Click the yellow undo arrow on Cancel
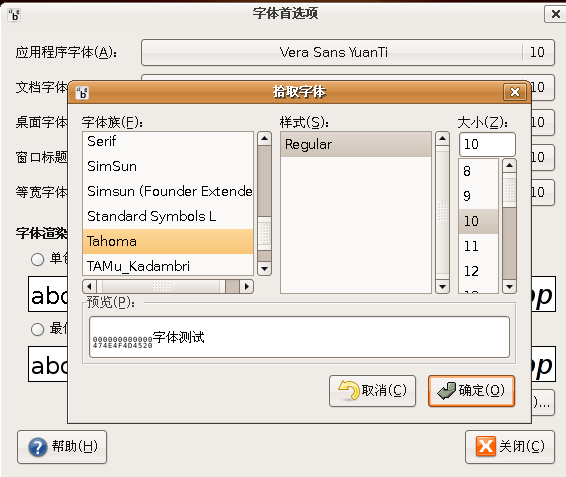 (348, 390)
